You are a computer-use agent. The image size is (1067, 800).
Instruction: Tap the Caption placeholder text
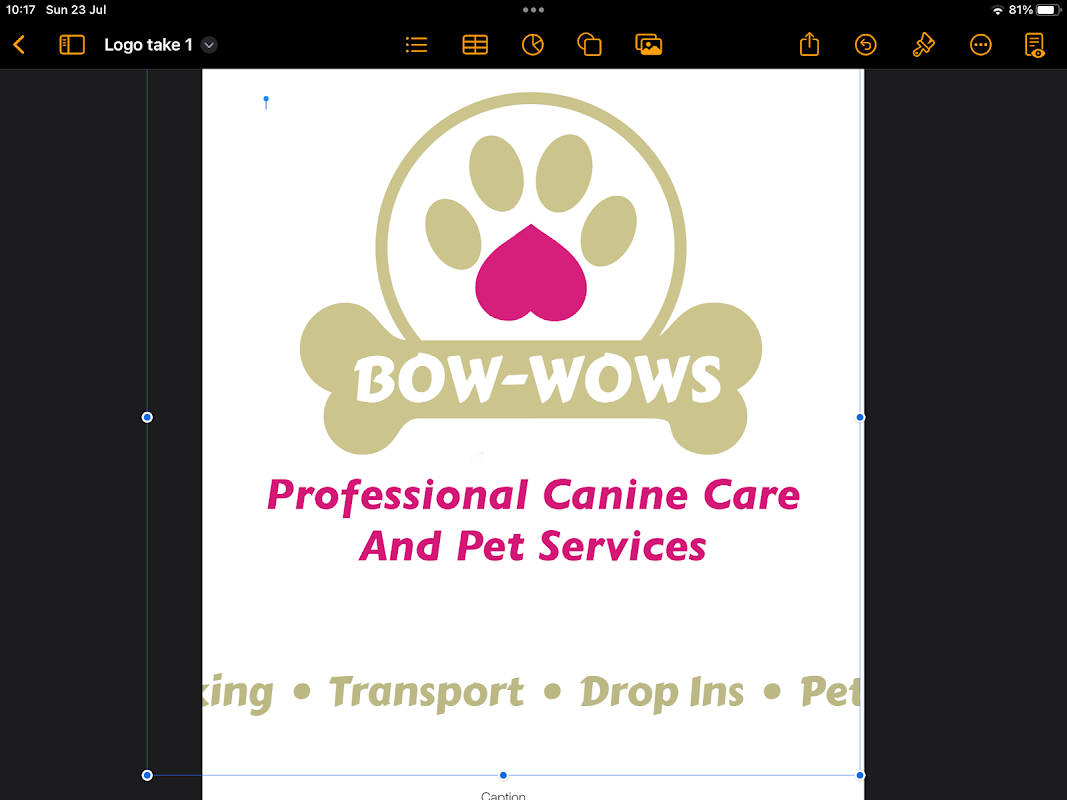tap(503, 795)
